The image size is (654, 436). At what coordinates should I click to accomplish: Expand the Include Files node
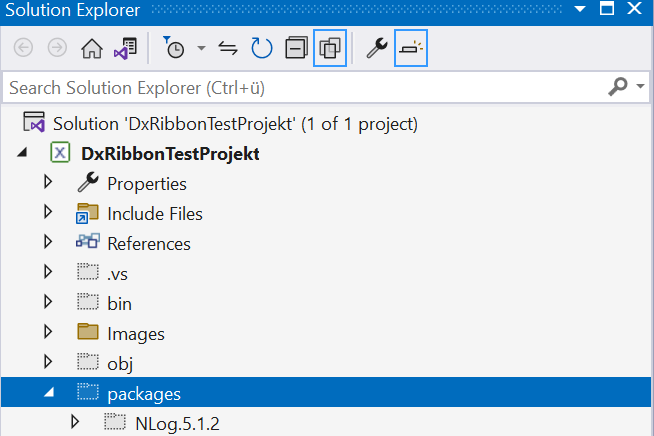48,212
